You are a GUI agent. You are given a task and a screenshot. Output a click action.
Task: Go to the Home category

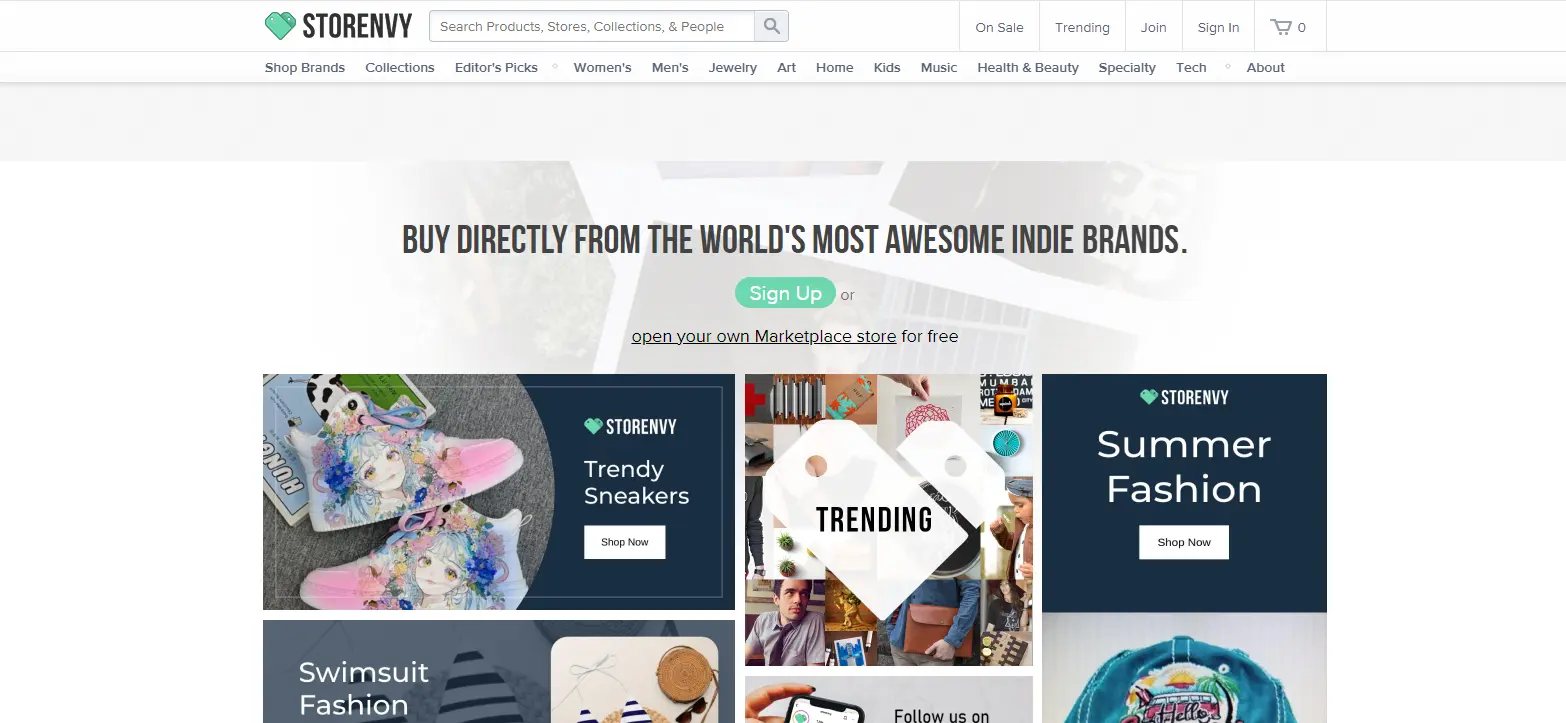[835, 67]
